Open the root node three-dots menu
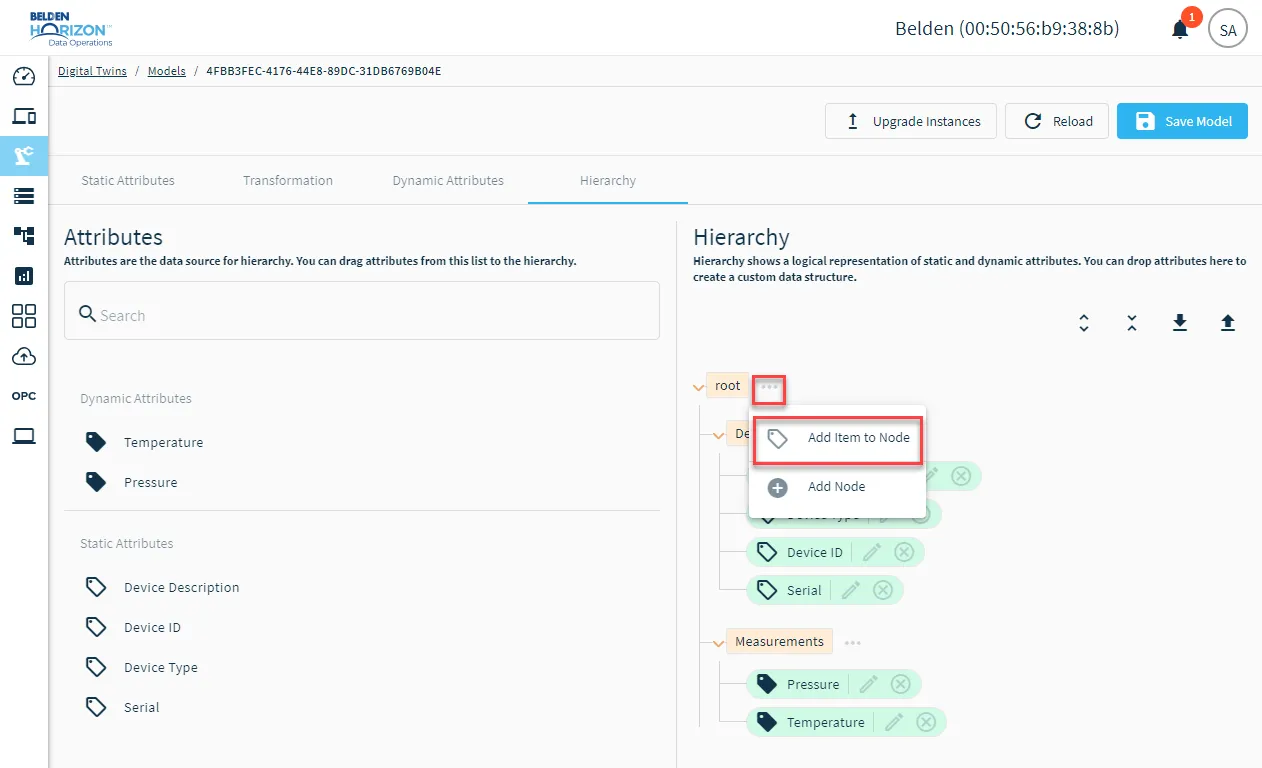The image size is (1262, 768). pyautogui.click(x=769, y=387)
